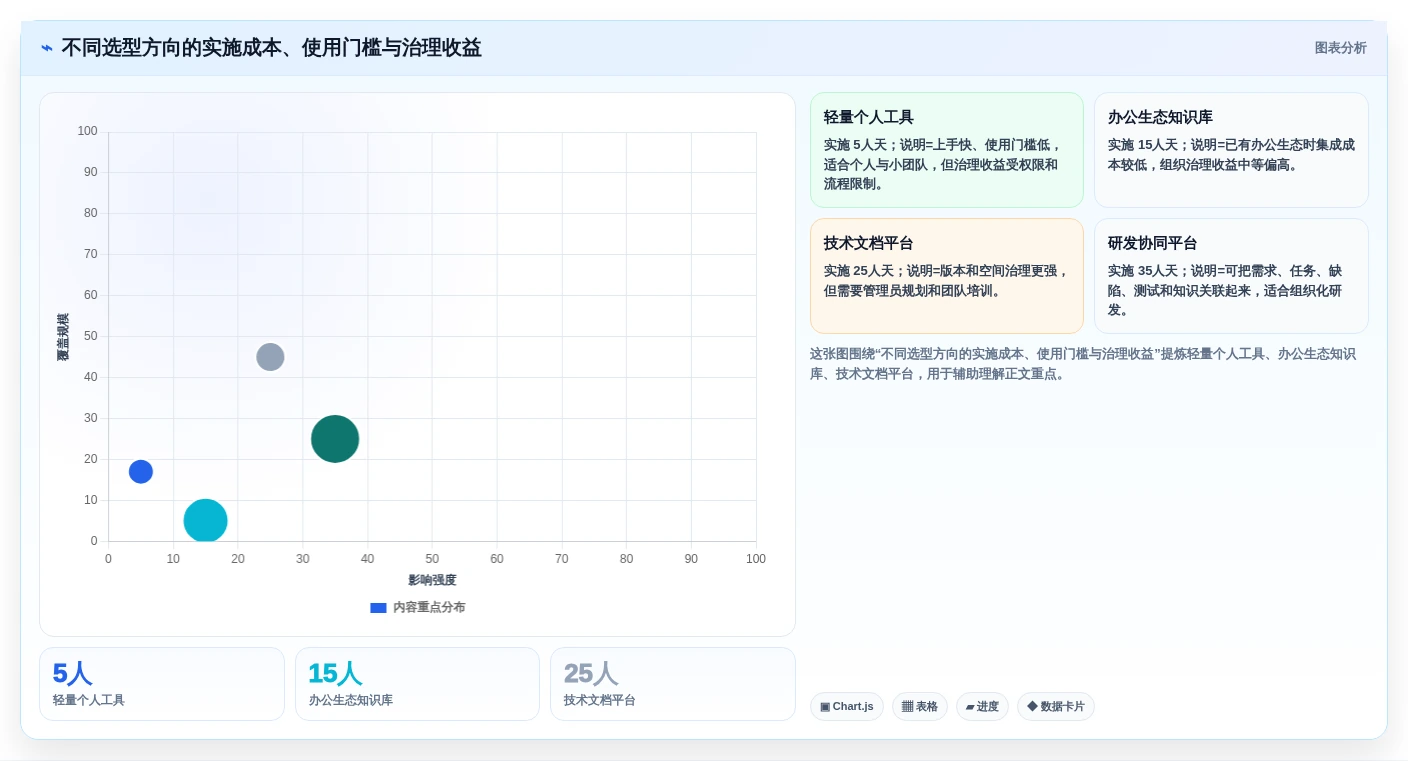The height and width of the screenshot is (761, 1408).
Task: Click the text 实施 35人天 in 研发协同平台 card
Action: tap(1146, 271)
